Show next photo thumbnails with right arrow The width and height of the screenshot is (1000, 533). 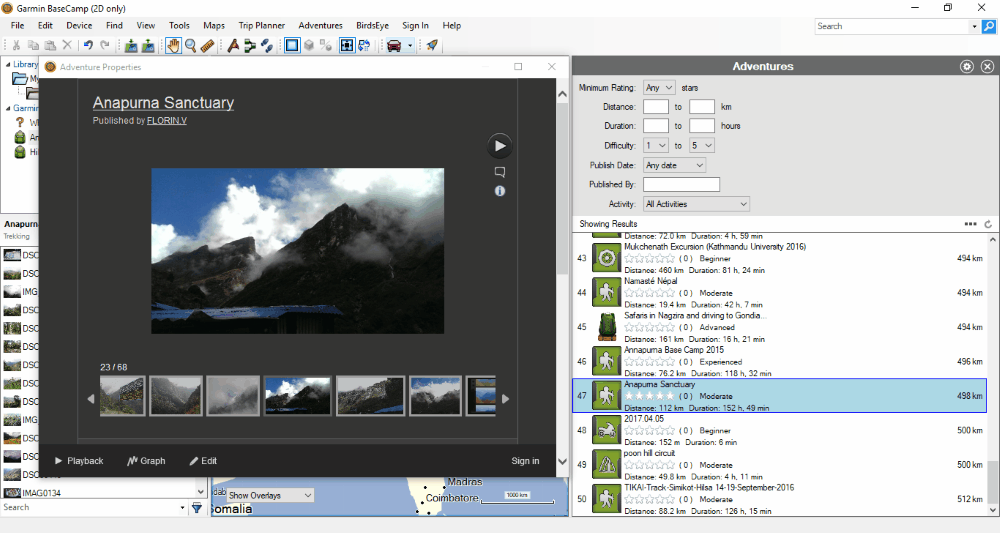click(506, 398)
